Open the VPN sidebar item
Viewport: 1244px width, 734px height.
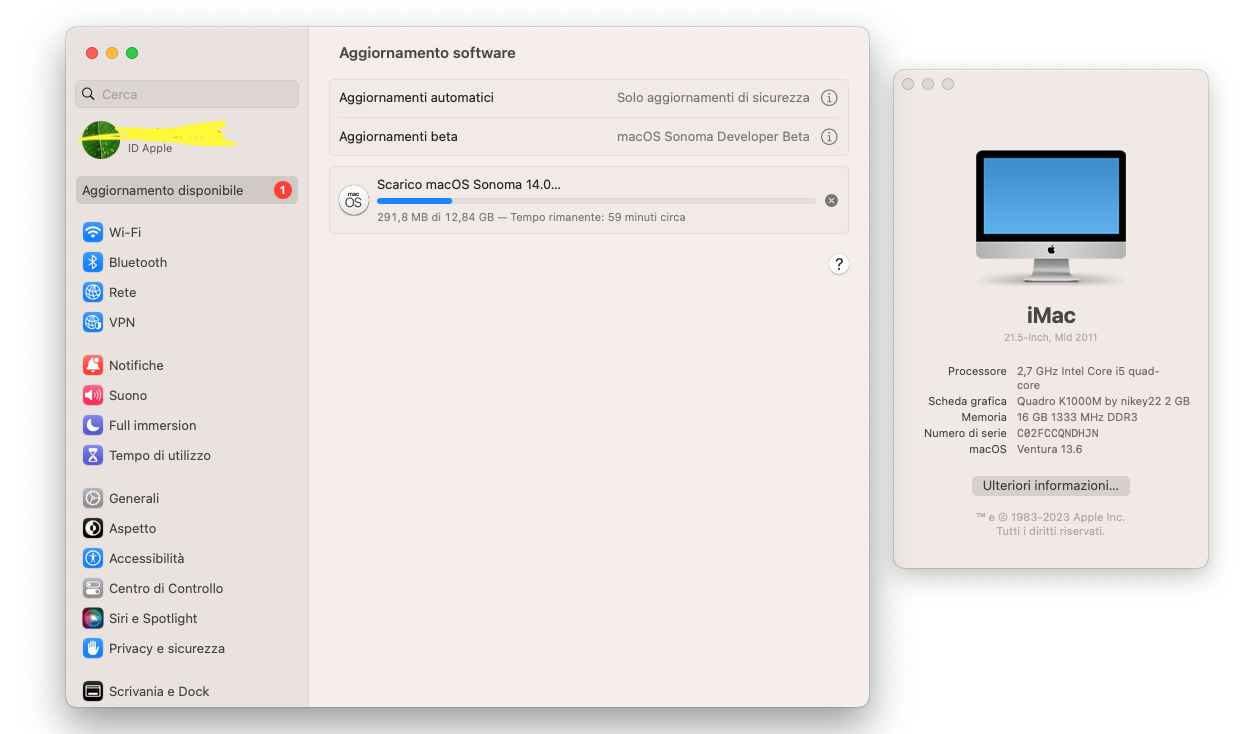[x=187, y=322]
